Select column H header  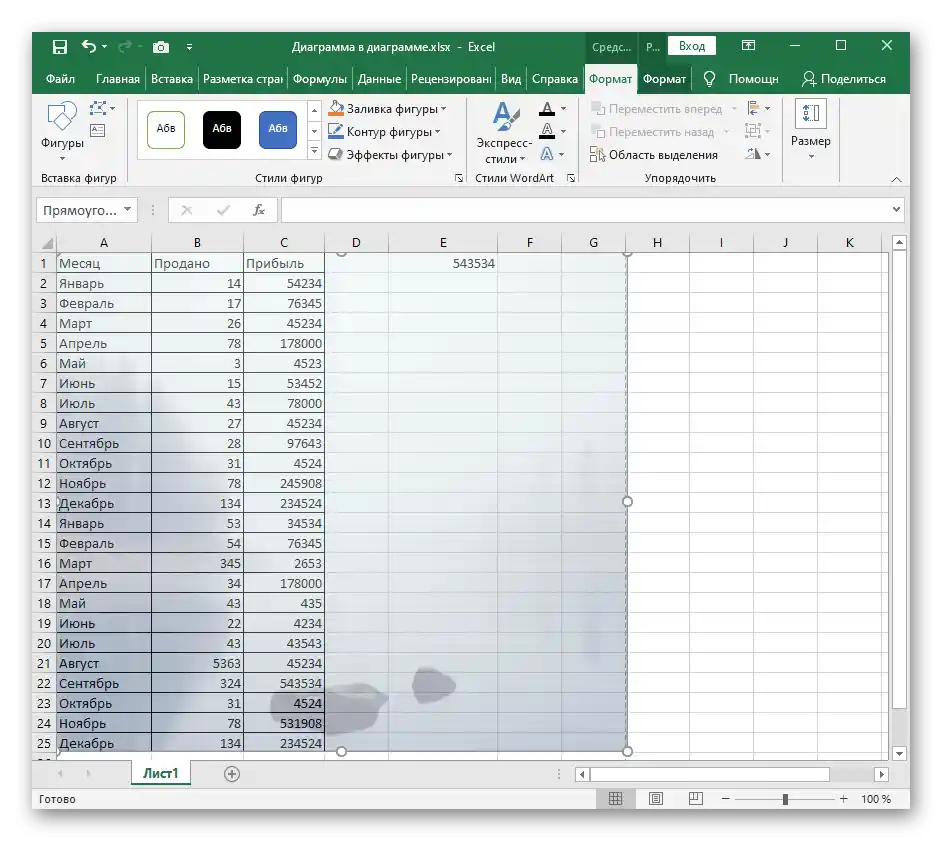point(657,243)
